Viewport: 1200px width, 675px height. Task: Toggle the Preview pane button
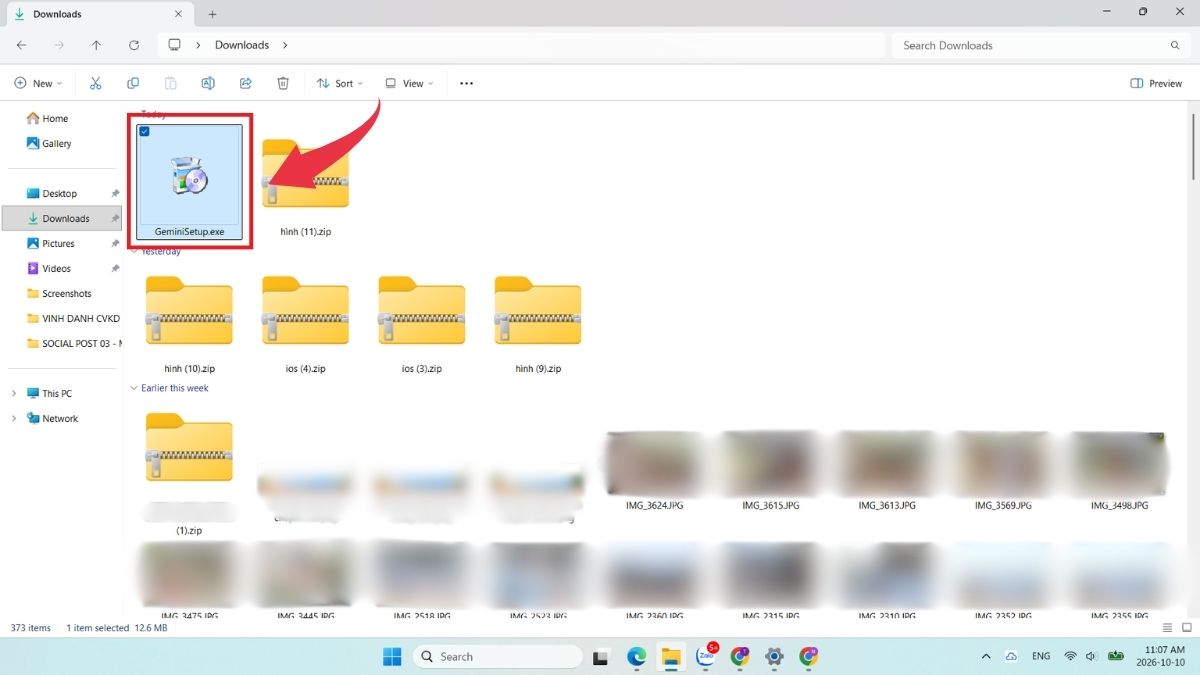click(1156, 83)
